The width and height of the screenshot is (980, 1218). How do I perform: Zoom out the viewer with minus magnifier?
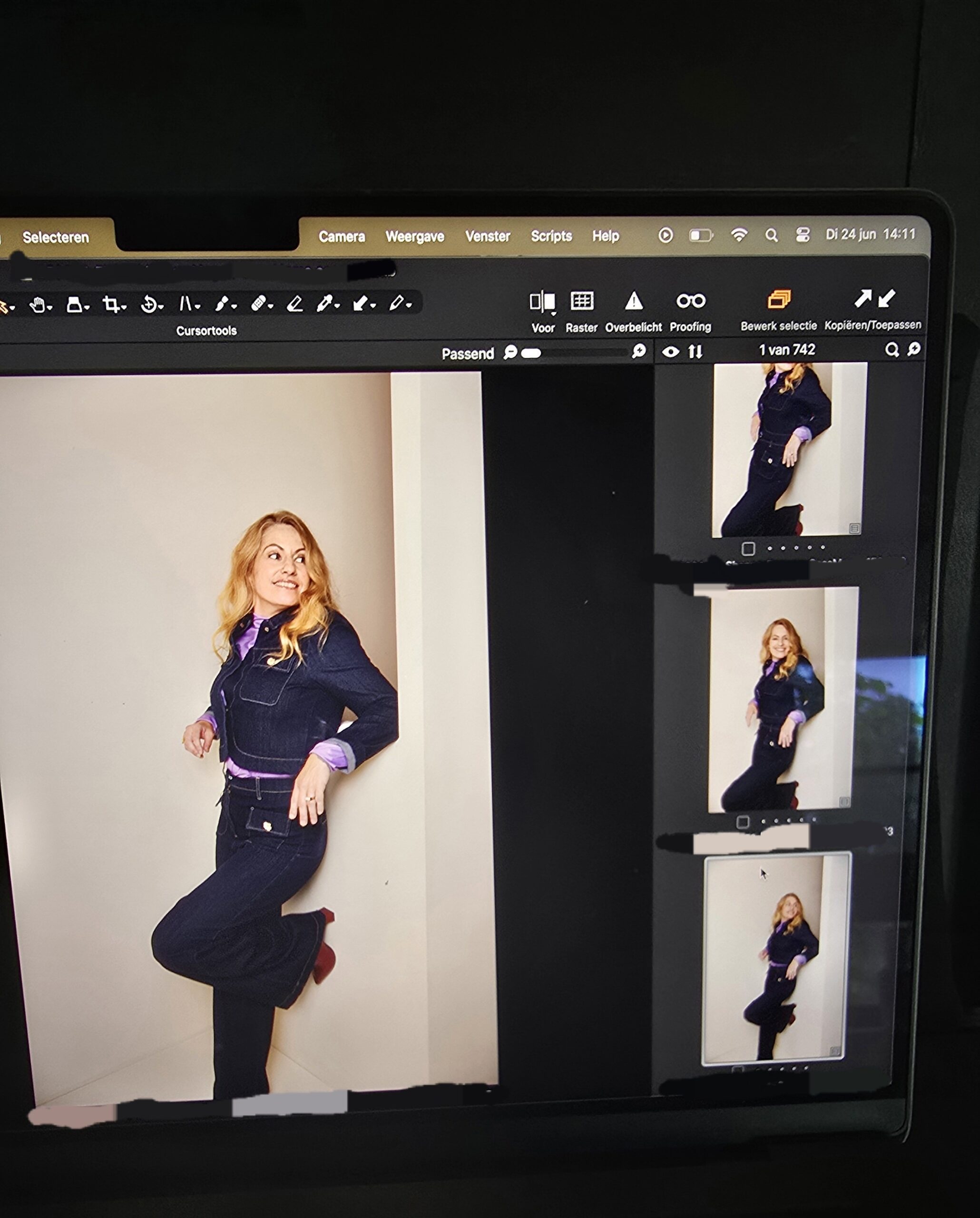coord(510,353)
